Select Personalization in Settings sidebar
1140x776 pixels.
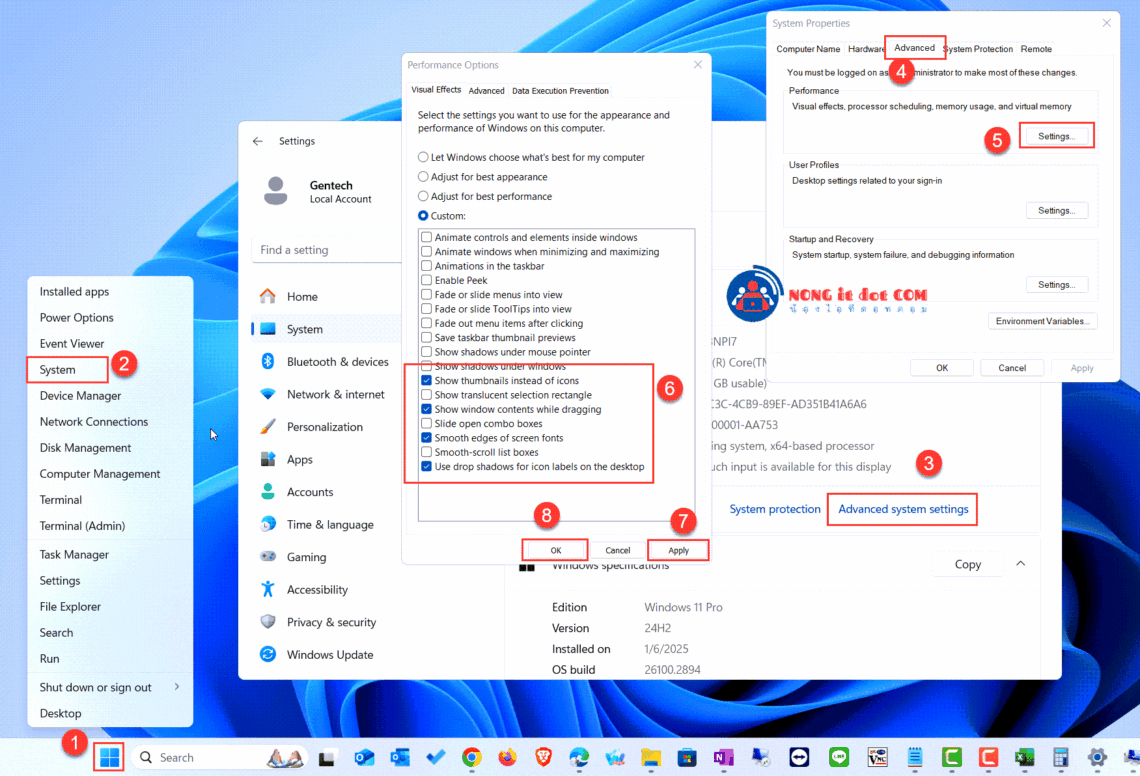(327, 426)
